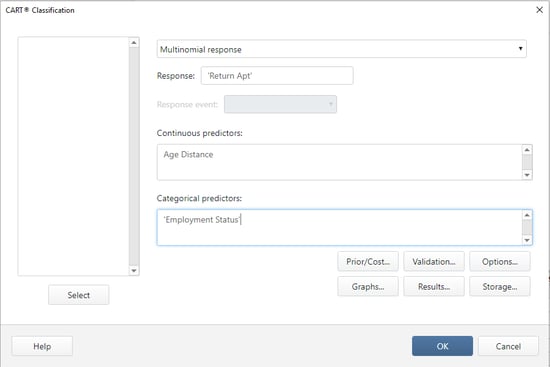Image resolution: width=550 pixels, height=367 pixels.
Task: Open the Multinomial response dropdown
Action: [341, 49]
